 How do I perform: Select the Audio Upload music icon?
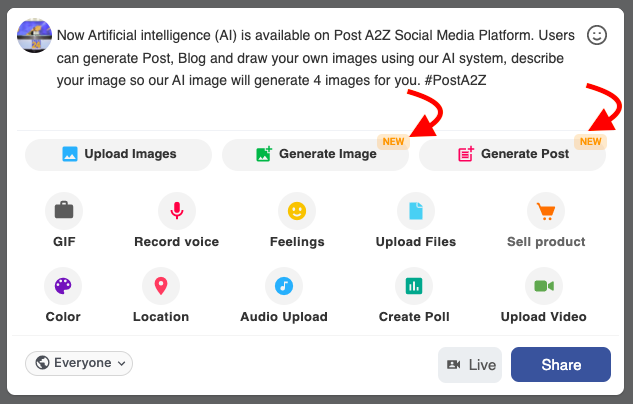click(284, 286)
